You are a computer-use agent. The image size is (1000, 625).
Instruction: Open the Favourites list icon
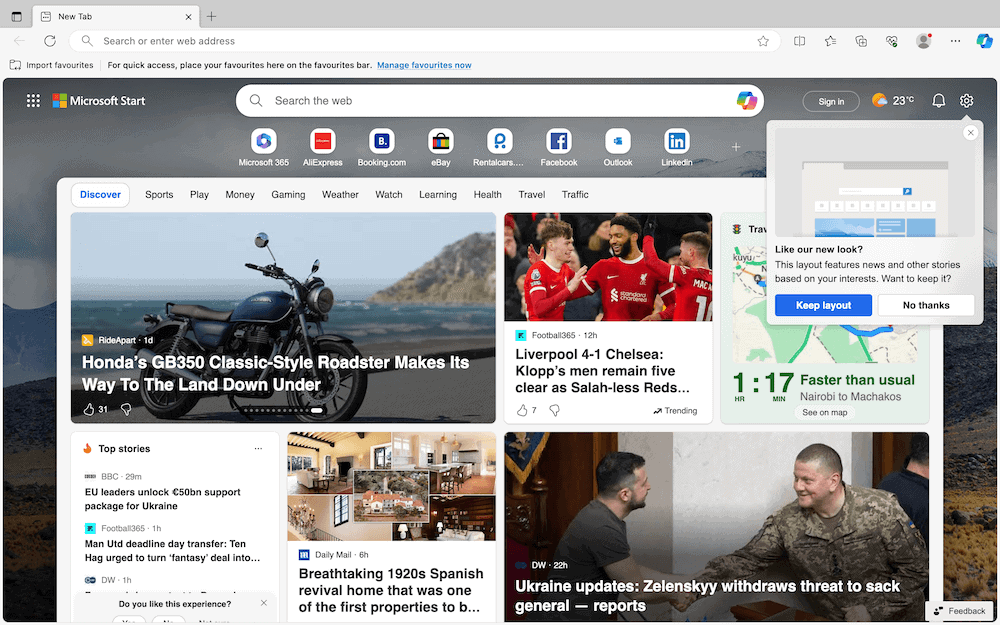click(x=830, y=41)
